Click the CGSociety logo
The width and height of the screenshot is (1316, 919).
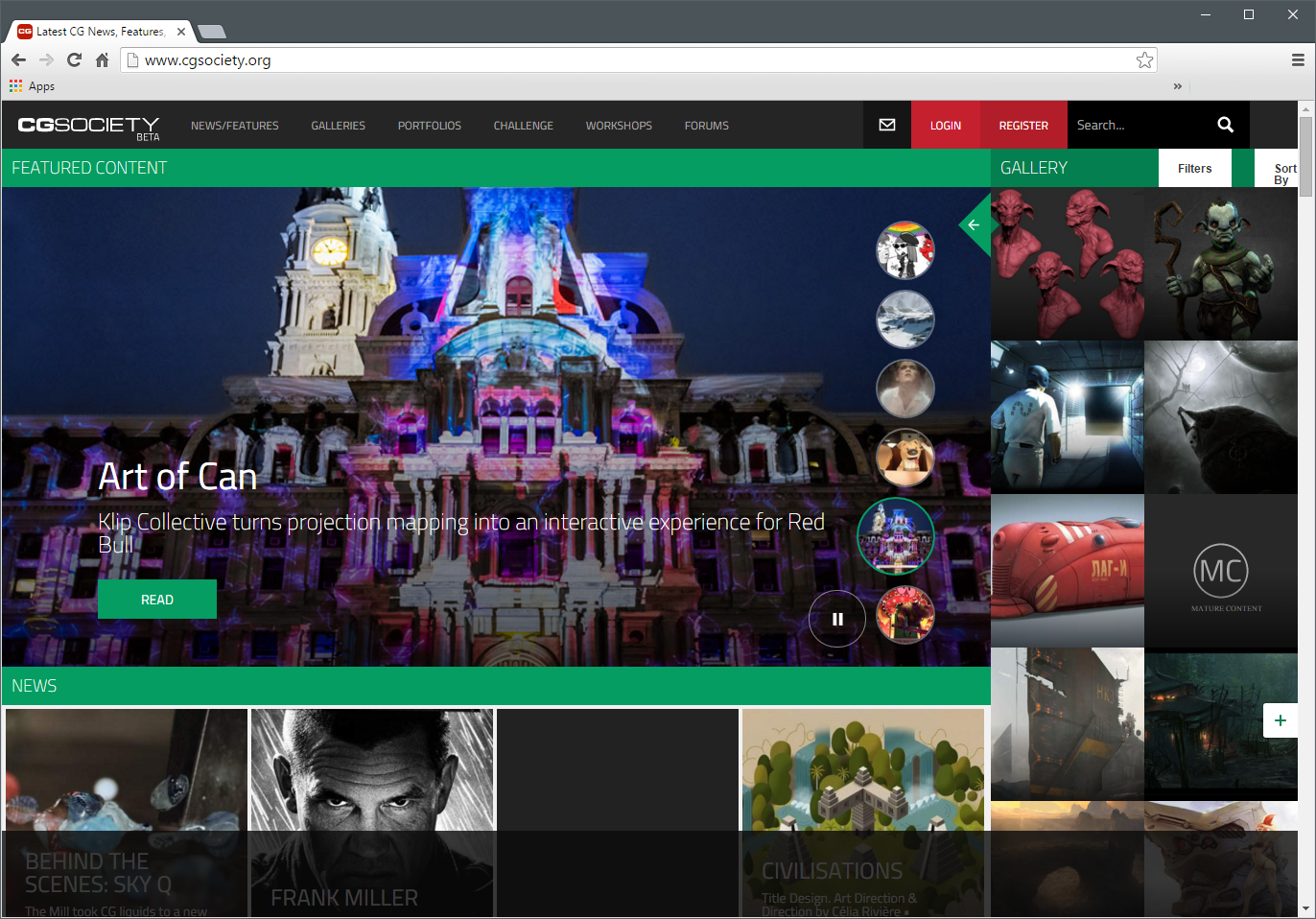click(88, 127)
